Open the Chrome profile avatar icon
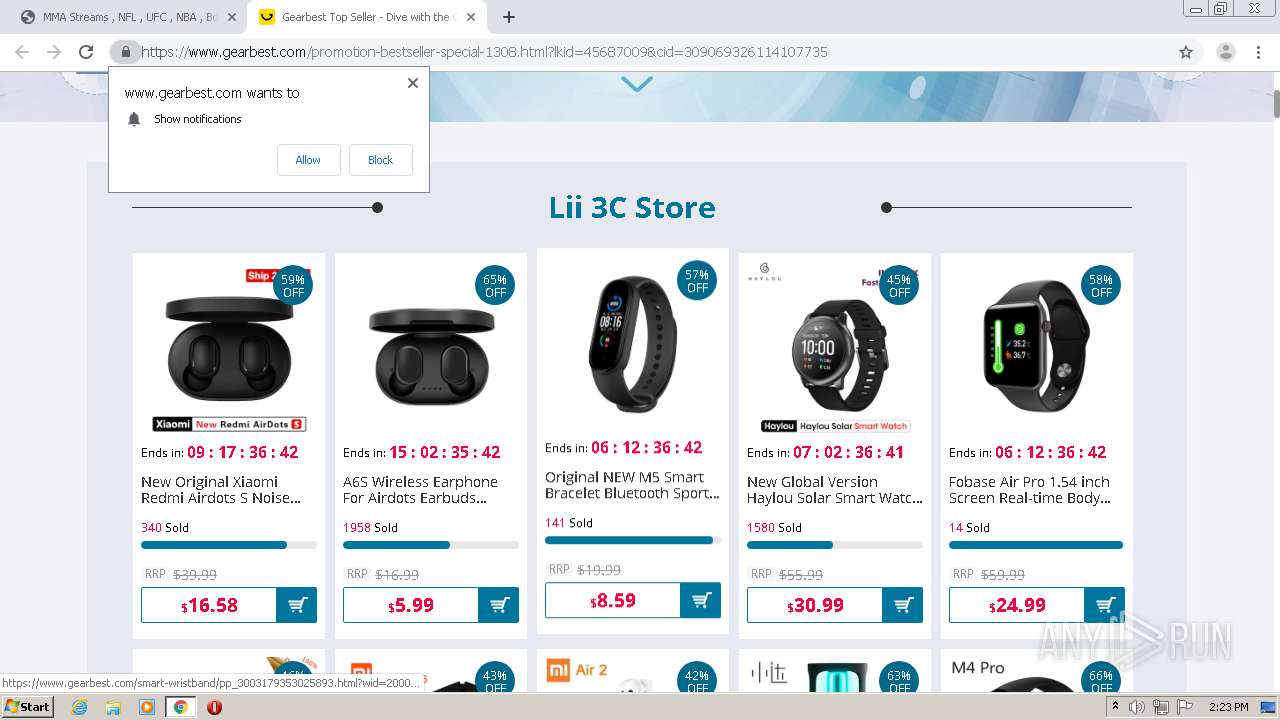This screenshot has width=1280, height=720. [x=1225, y=52]
